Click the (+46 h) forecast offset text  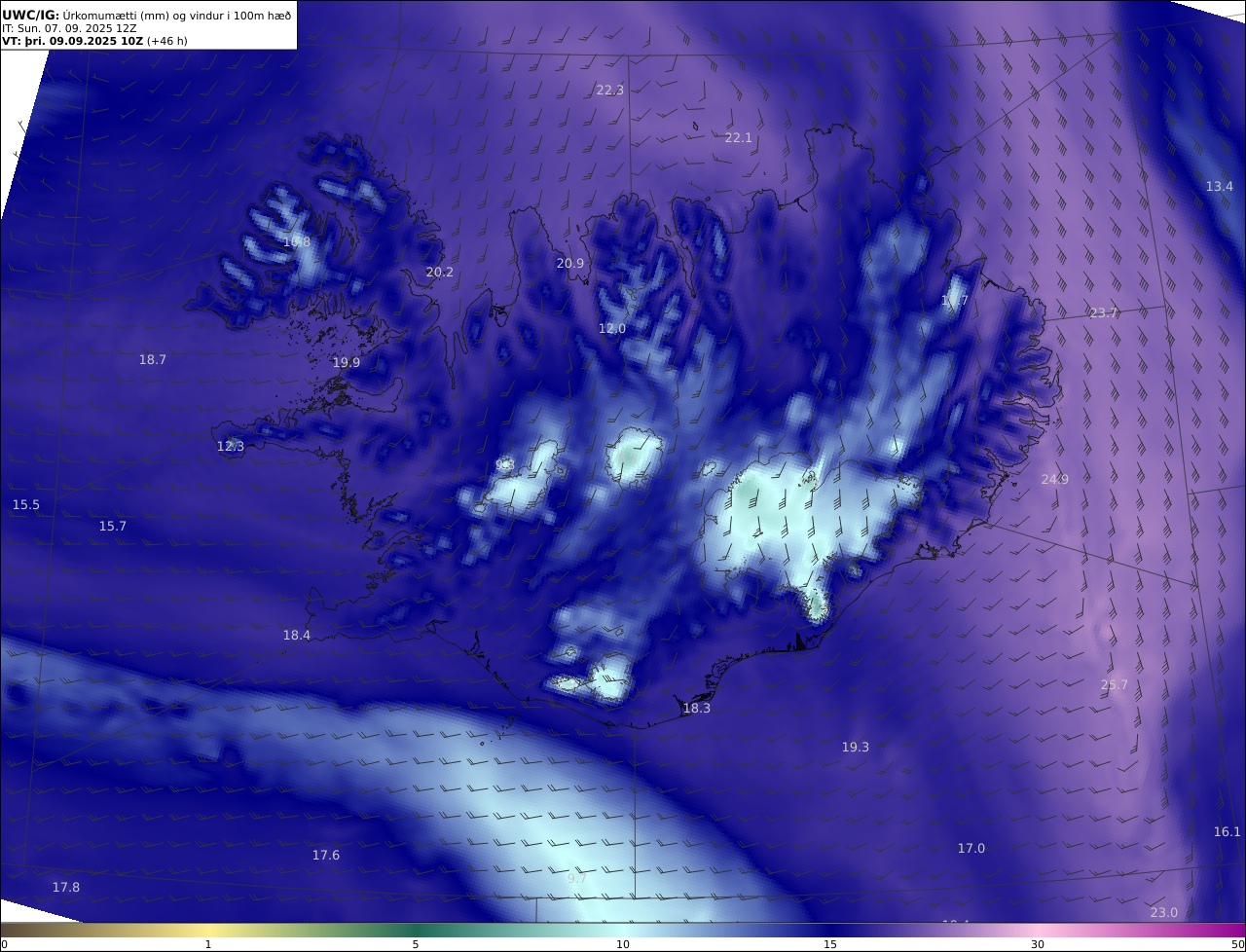tap(166, 42)
